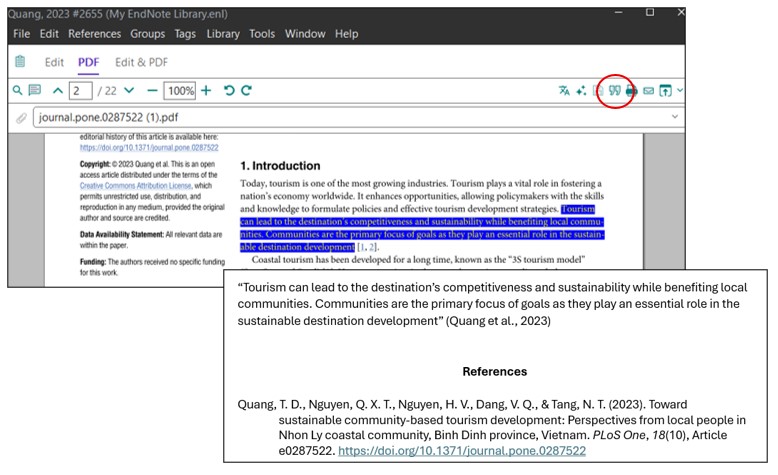Go to previous PDF page
Screen dimensions: 778x475
[x=58, y=91]
